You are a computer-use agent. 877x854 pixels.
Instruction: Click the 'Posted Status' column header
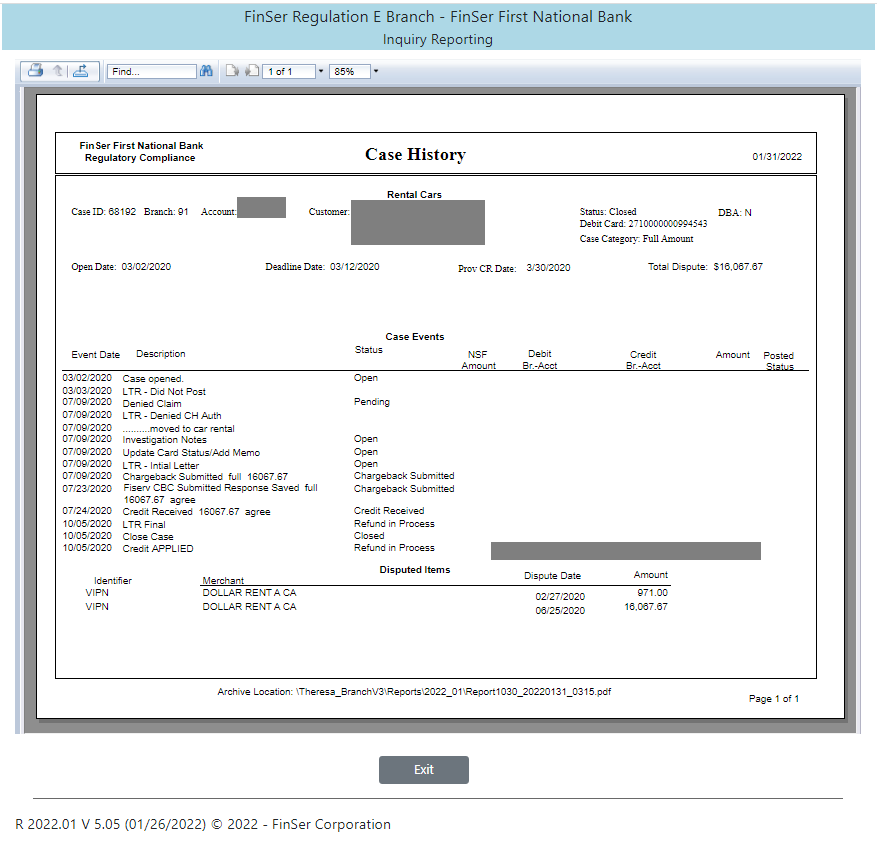coord(779,361)
